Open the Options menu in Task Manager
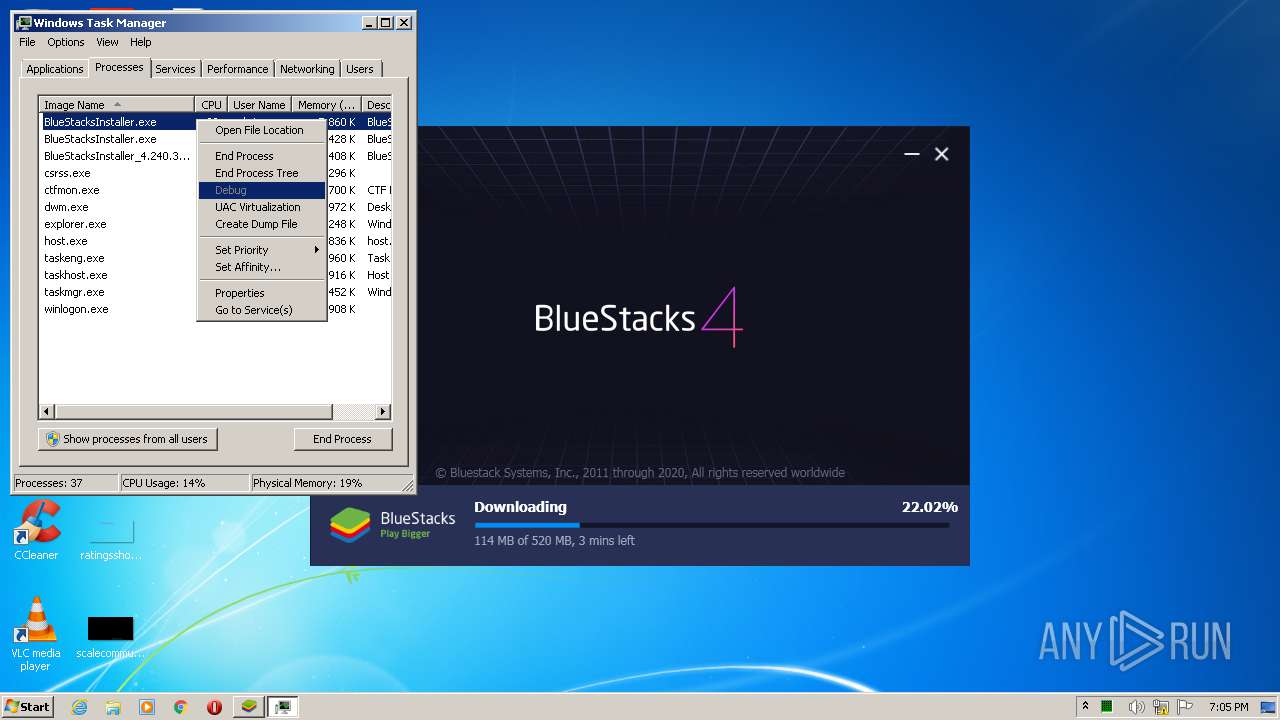 [x=66, y=42]
